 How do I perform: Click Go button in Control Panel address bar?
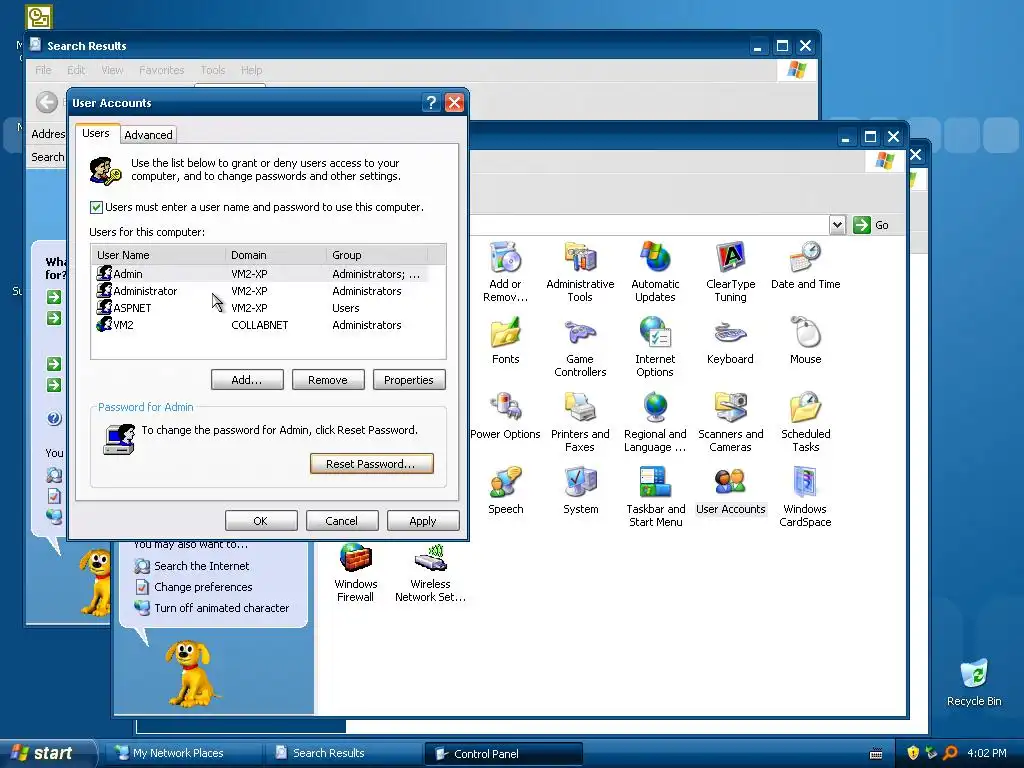[x=871, y=225]
